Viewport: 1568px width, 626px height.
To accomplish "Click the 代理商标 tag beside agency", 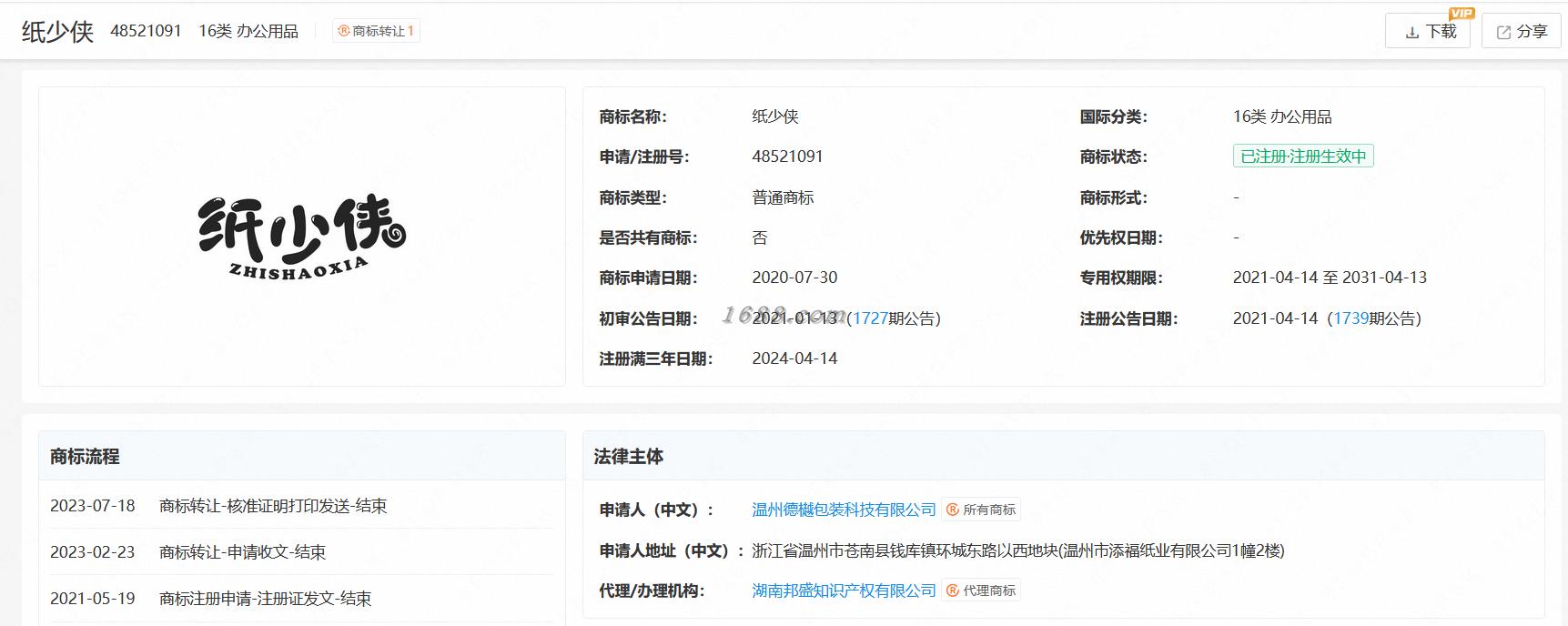I will click(x=981, y=591).
